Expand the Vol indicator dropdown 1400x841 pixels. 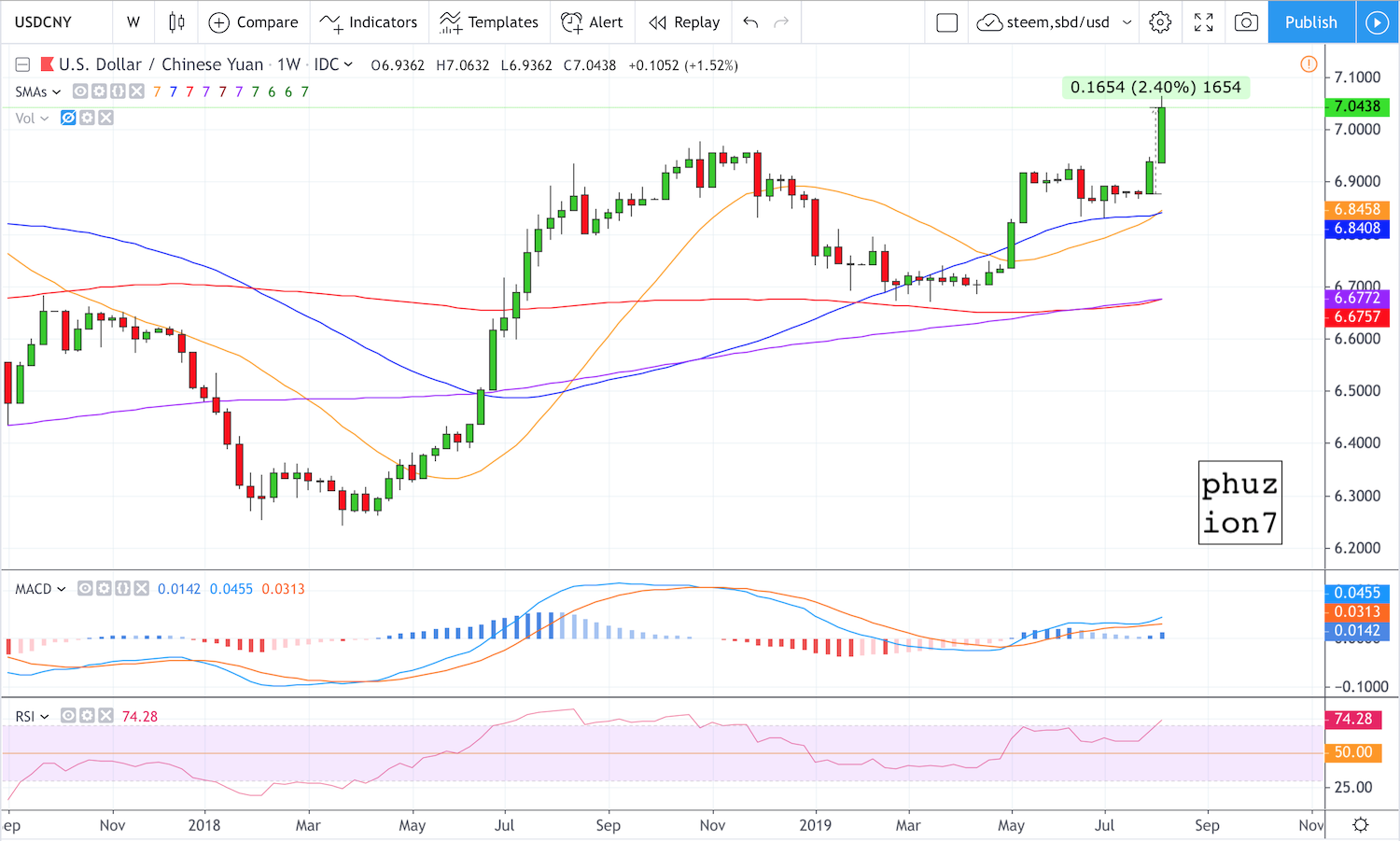coord(44,119)
